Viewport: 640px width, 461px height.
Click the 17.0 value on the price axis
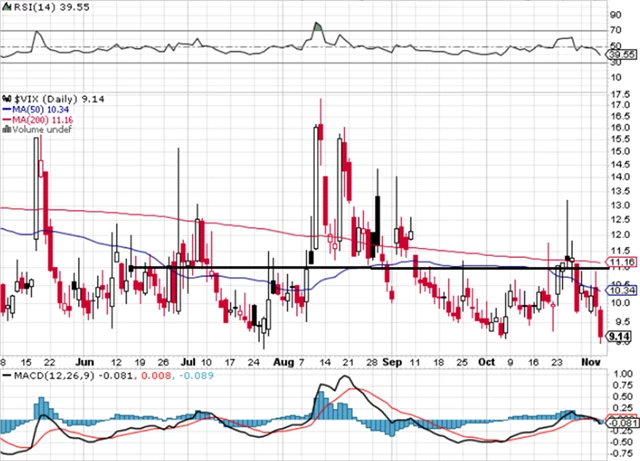tap(620, 97)
